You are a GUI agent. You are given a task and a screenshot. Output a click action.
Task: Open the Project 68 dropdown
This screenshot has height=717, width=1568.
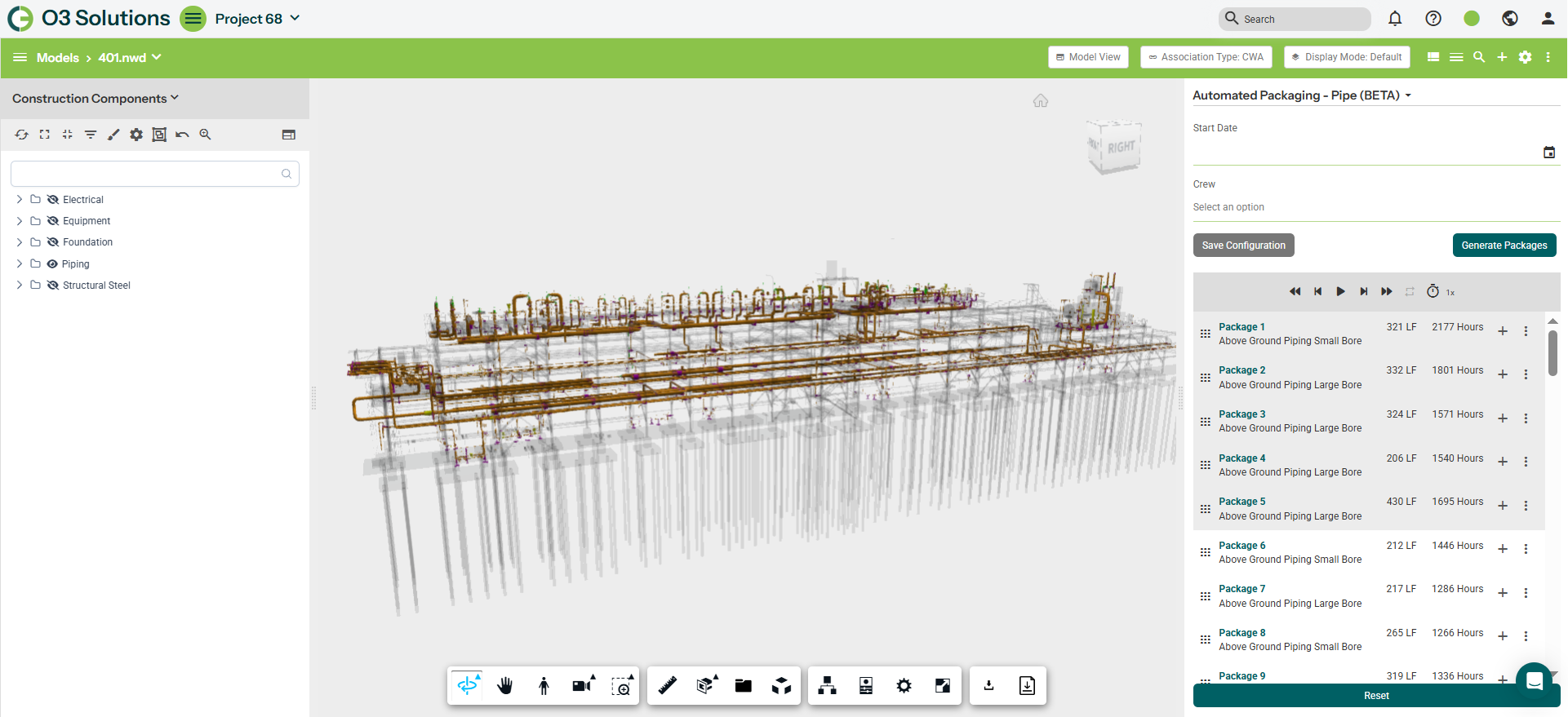pyautogui.click(x=258, y=19)
